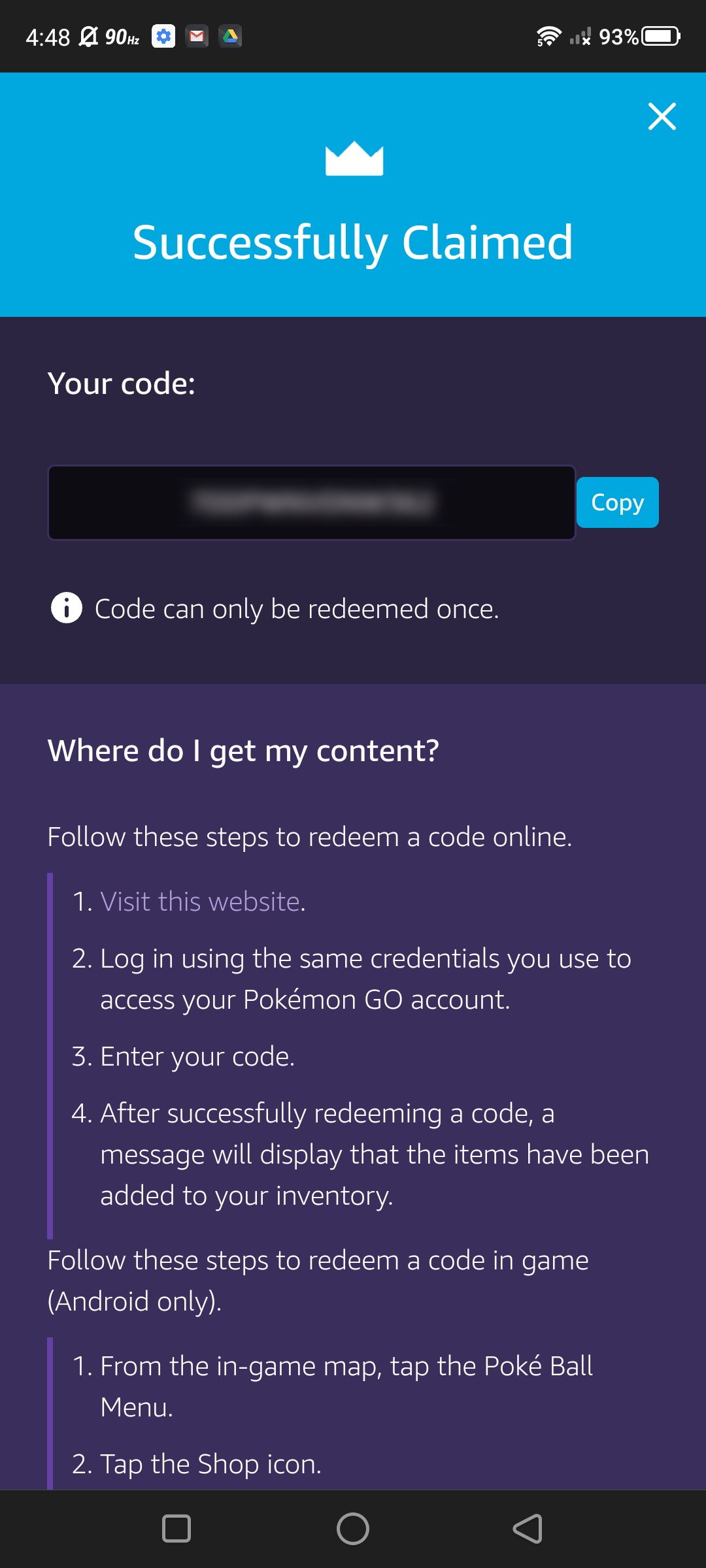The width and height of the screenshot is (706, 1568).
Task: Tap the Code can only be redeemed once text
Action: tap(297, 609)
